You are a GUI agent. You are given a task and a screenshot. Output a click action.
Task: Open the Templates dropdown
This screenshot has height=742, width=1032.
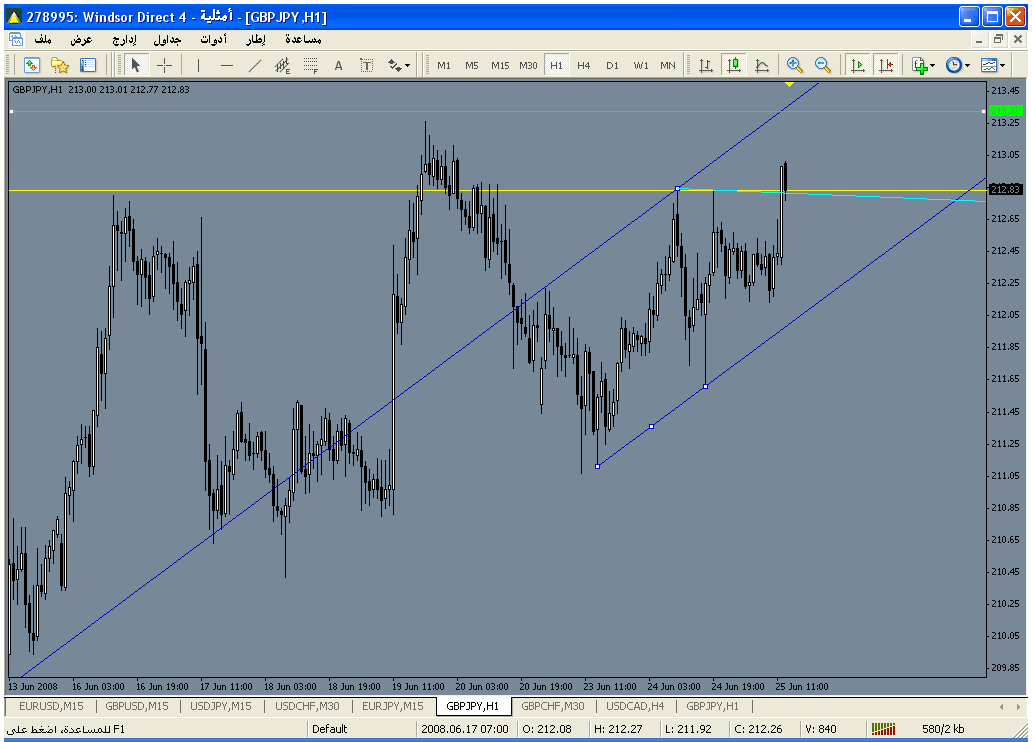click(x=993, y=65)
